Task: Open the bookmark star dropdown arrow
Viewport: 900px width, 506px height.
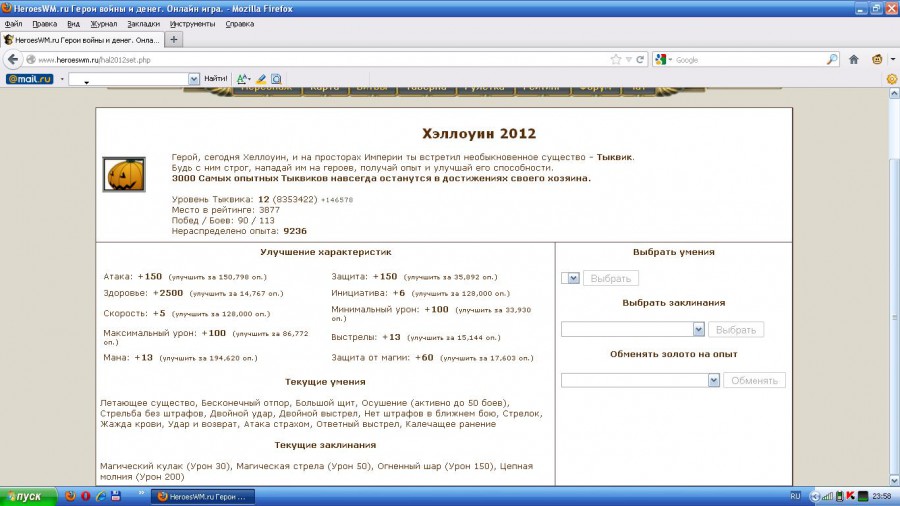Action: click(x=629, y=59)
